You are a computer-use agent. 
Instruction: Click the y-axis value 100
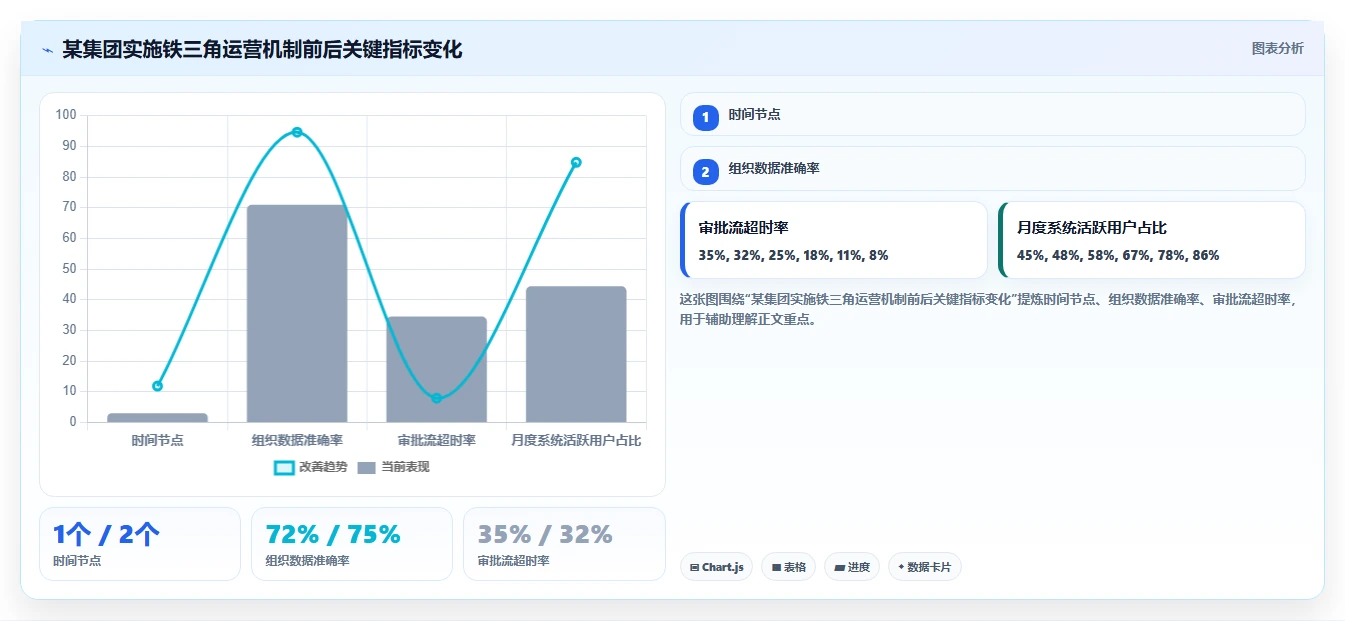pos(66,115)
